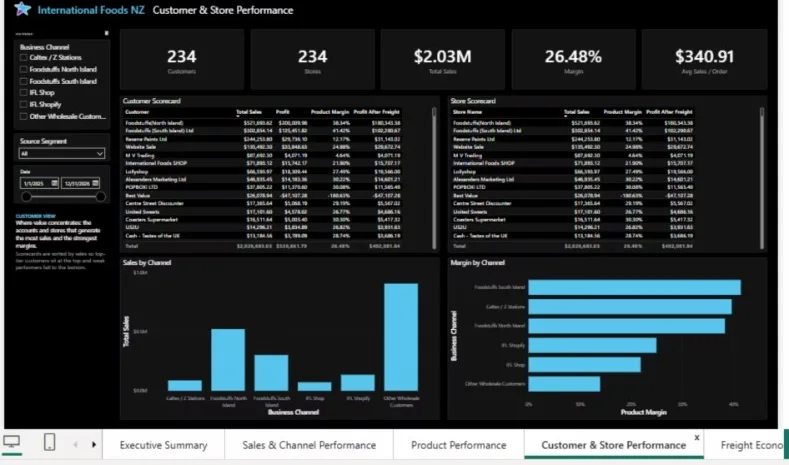The height and width of the screenshot is (465, 789).
Task: Sort Store Scorecard by Product Margin header
Action: [x=622, y=112]
